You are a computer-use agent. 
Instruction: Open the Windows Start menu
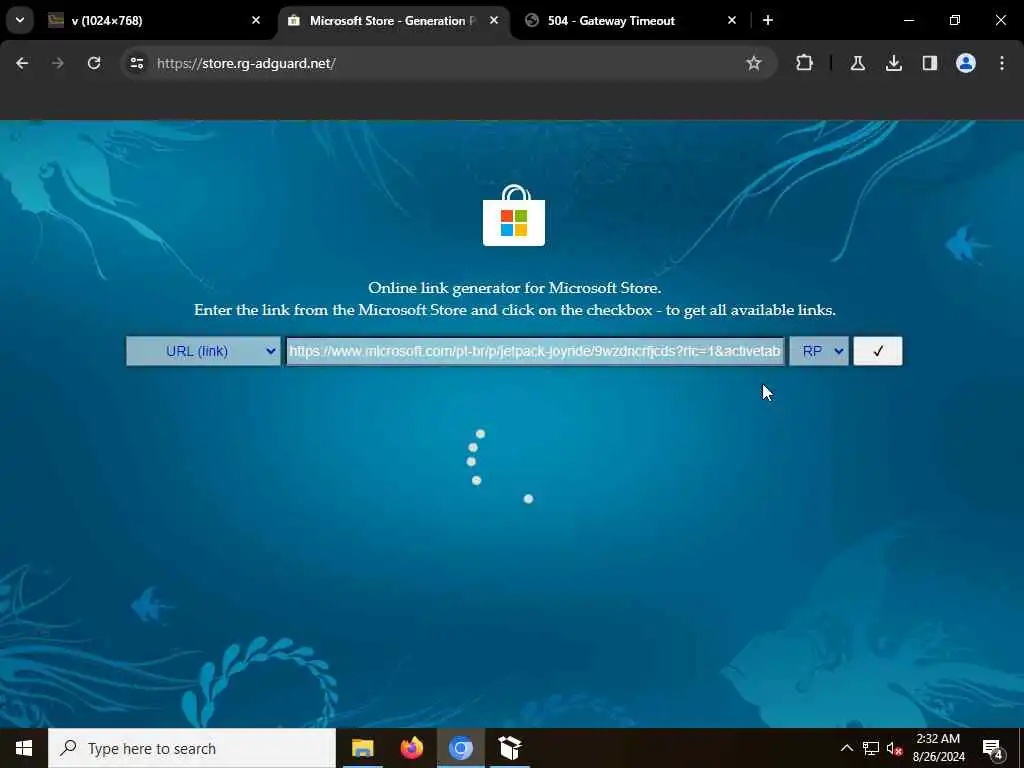pyautogui.click(x=24, y=748)
